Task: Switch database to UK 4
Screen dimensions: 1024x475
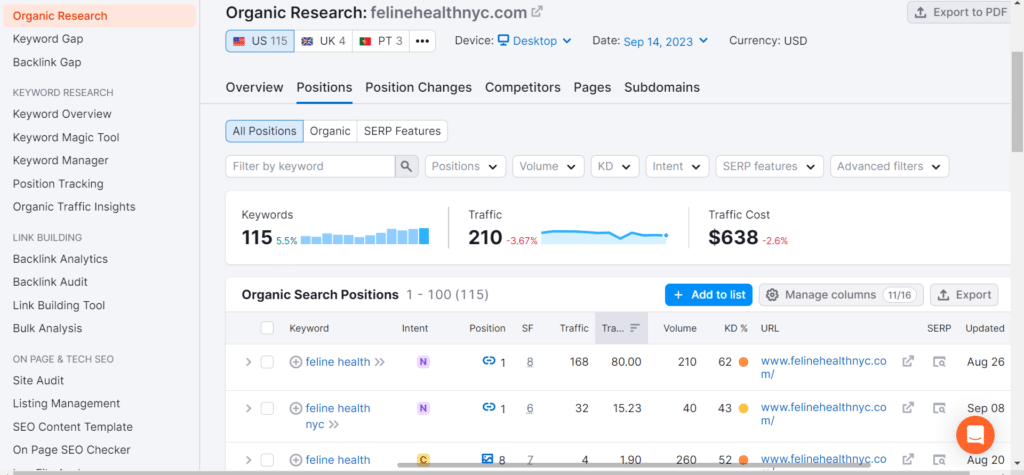Action: (323, 41)
